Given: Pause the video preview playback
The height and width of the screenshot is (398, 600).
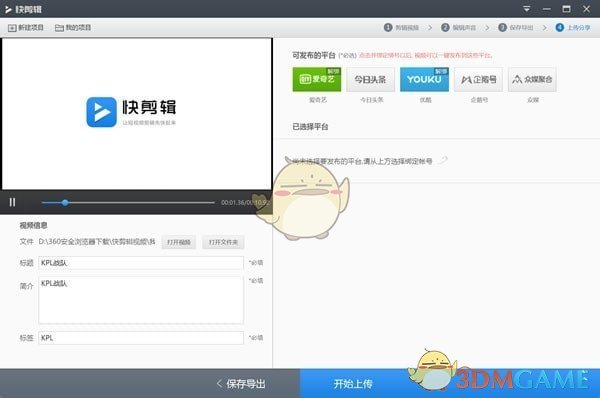Looking at the screenshot, I should [12, 202].
